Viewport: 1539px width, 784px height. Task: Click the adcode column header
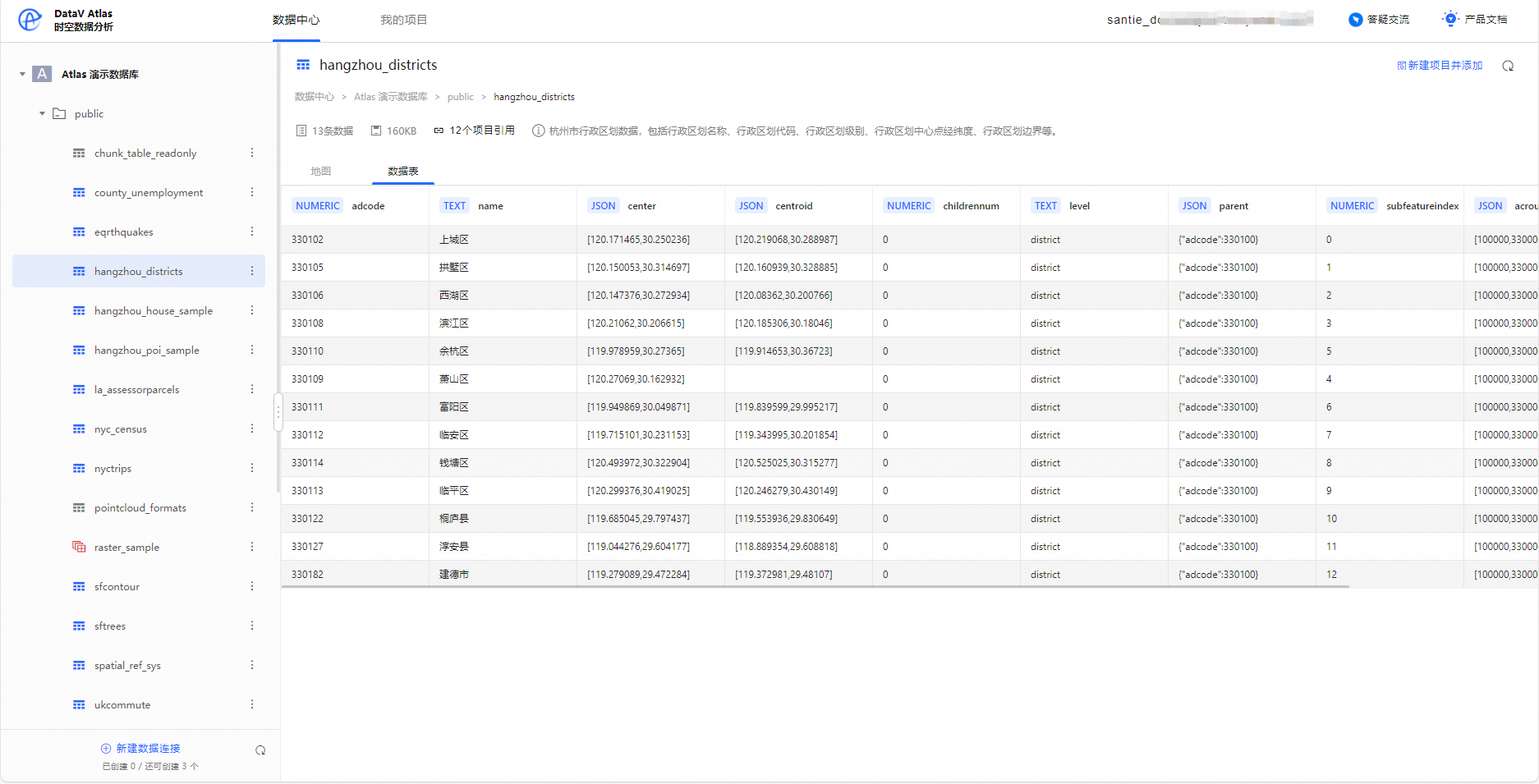pos(355,206)
